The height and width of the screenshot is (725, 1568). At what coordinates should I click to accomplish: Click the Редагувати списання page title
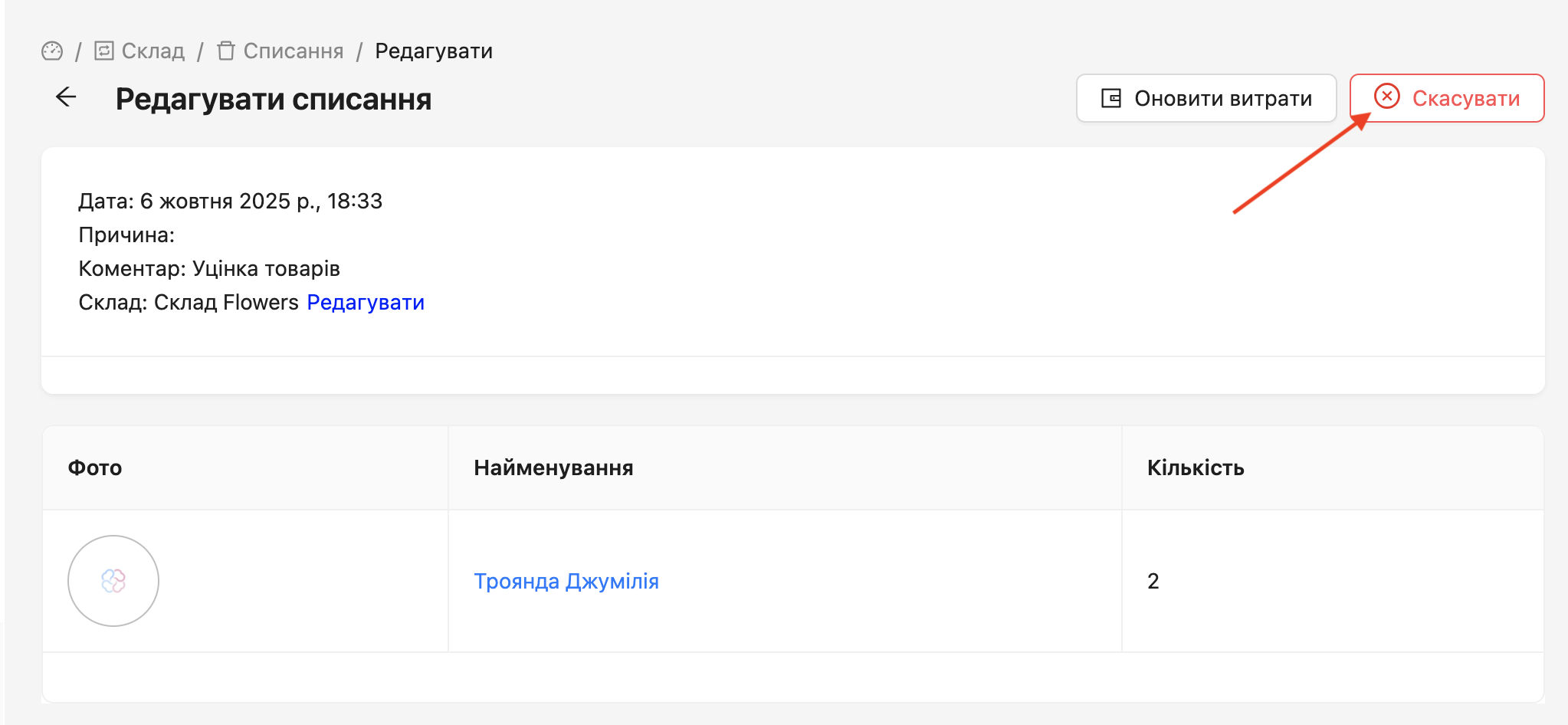274,100
